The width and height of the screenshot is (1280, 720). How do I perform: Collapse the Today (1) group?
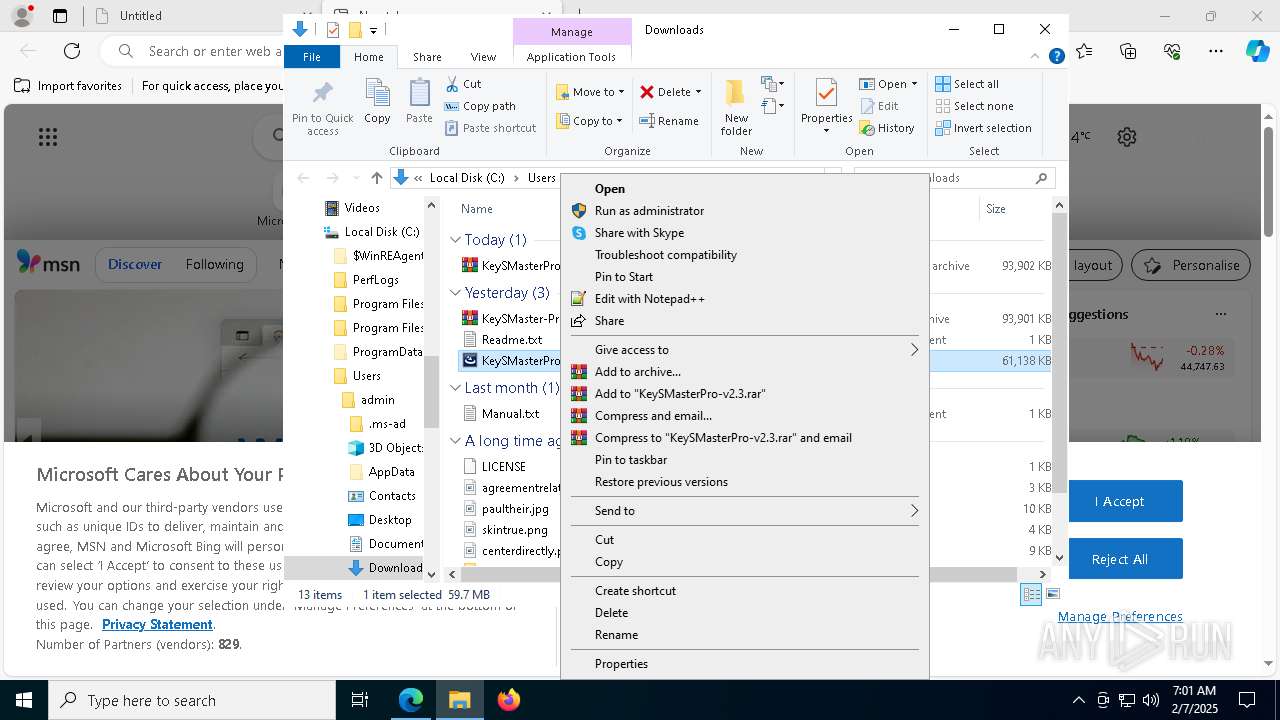[455, 240]
